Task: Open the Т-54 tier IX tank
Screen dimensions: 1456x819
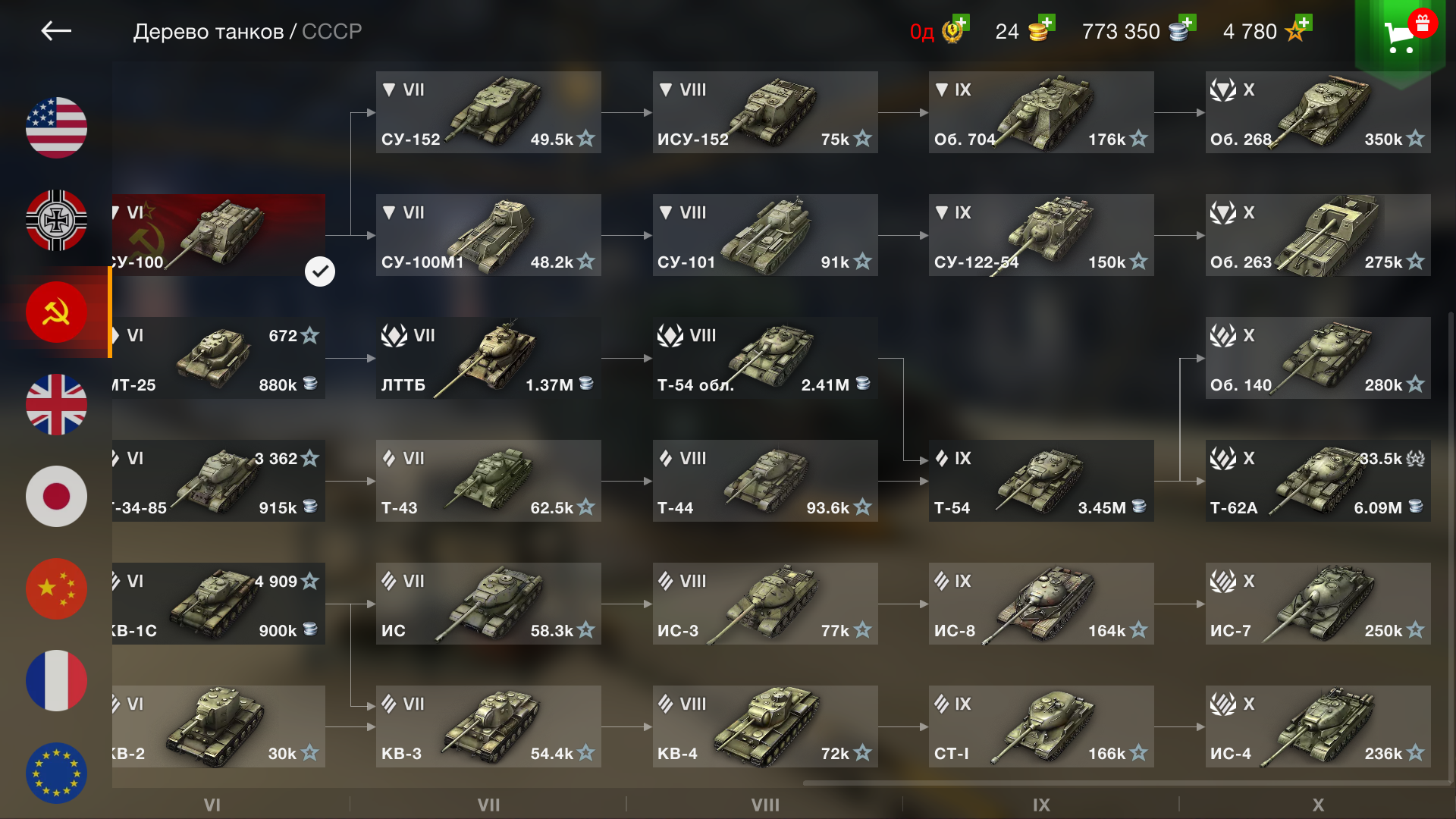Action: click(1041, 481)
